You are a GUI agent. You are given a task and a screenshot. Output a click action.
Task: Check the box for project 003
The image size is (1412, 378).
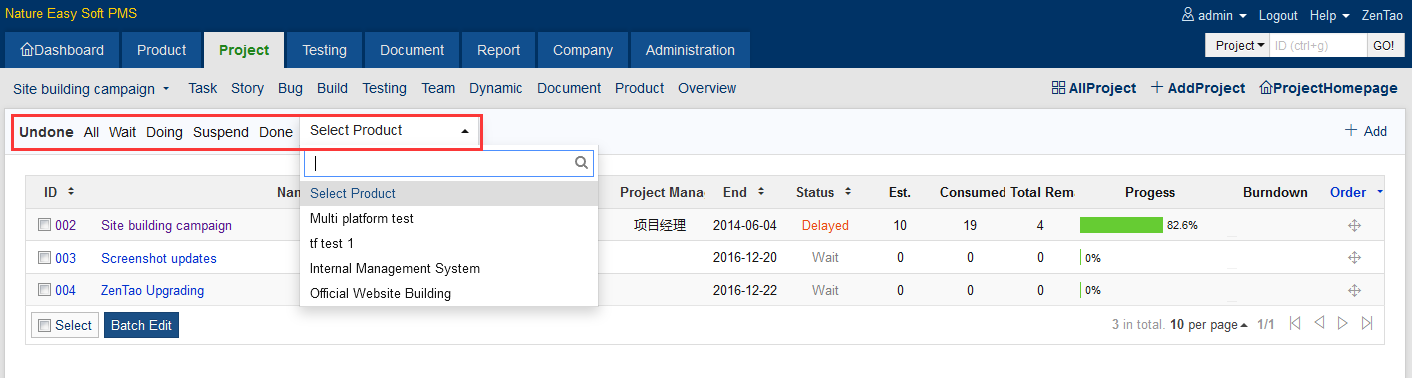click(44, 258)
